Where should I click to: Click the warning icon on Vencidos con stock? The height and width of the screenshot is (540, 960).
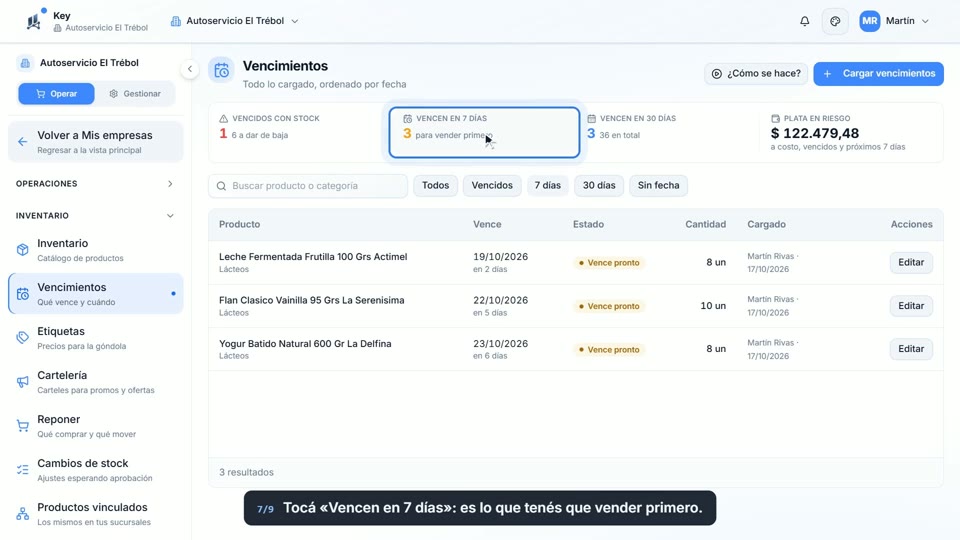click(223, 118)
